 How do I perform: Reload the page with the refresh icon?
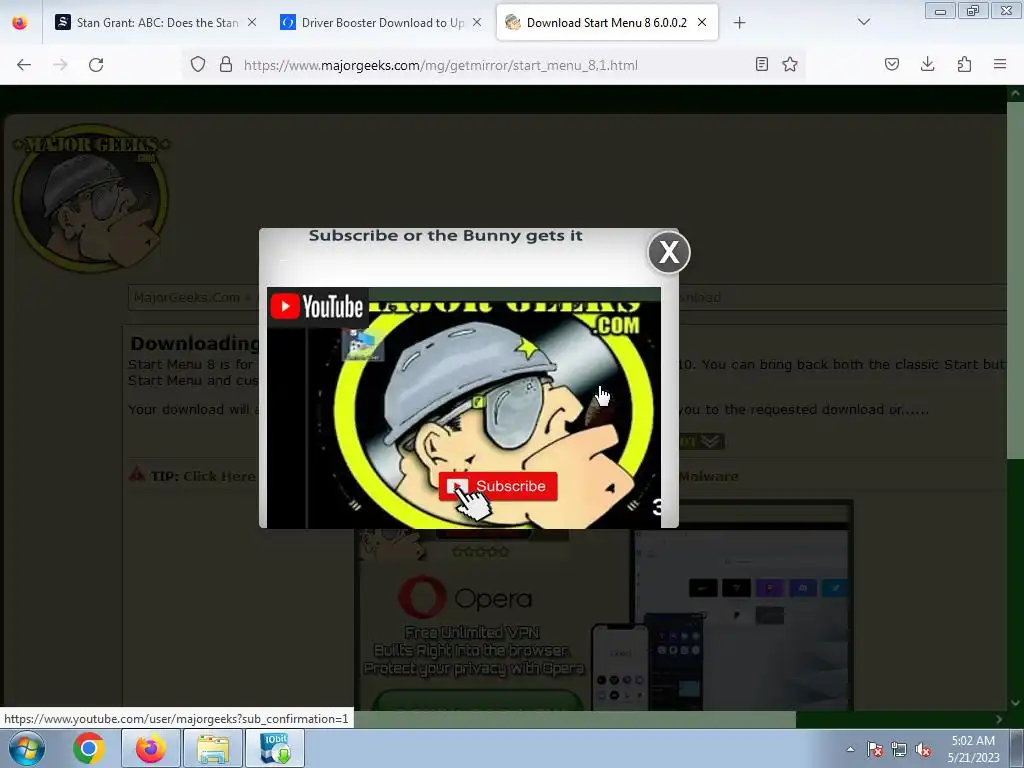click(96, 64)
